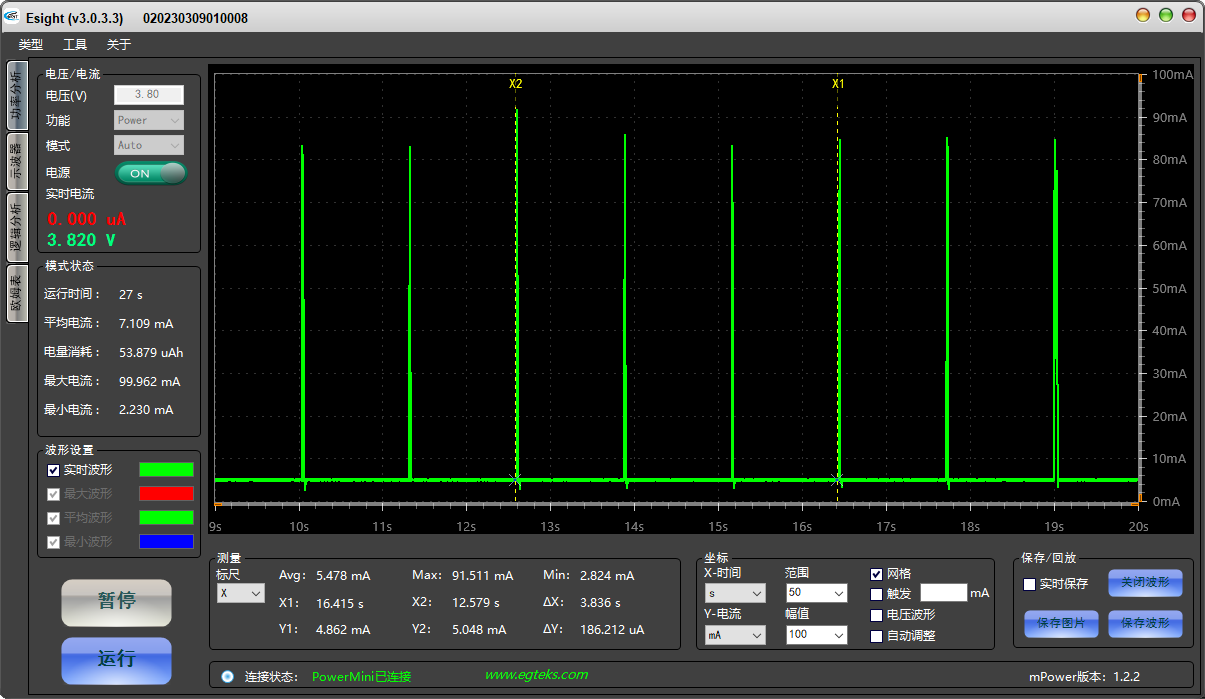The height and width of the screenshot is (699, 1205).
Task: Click the X1 value 16.415 s
Action: (x=339, y=603)
